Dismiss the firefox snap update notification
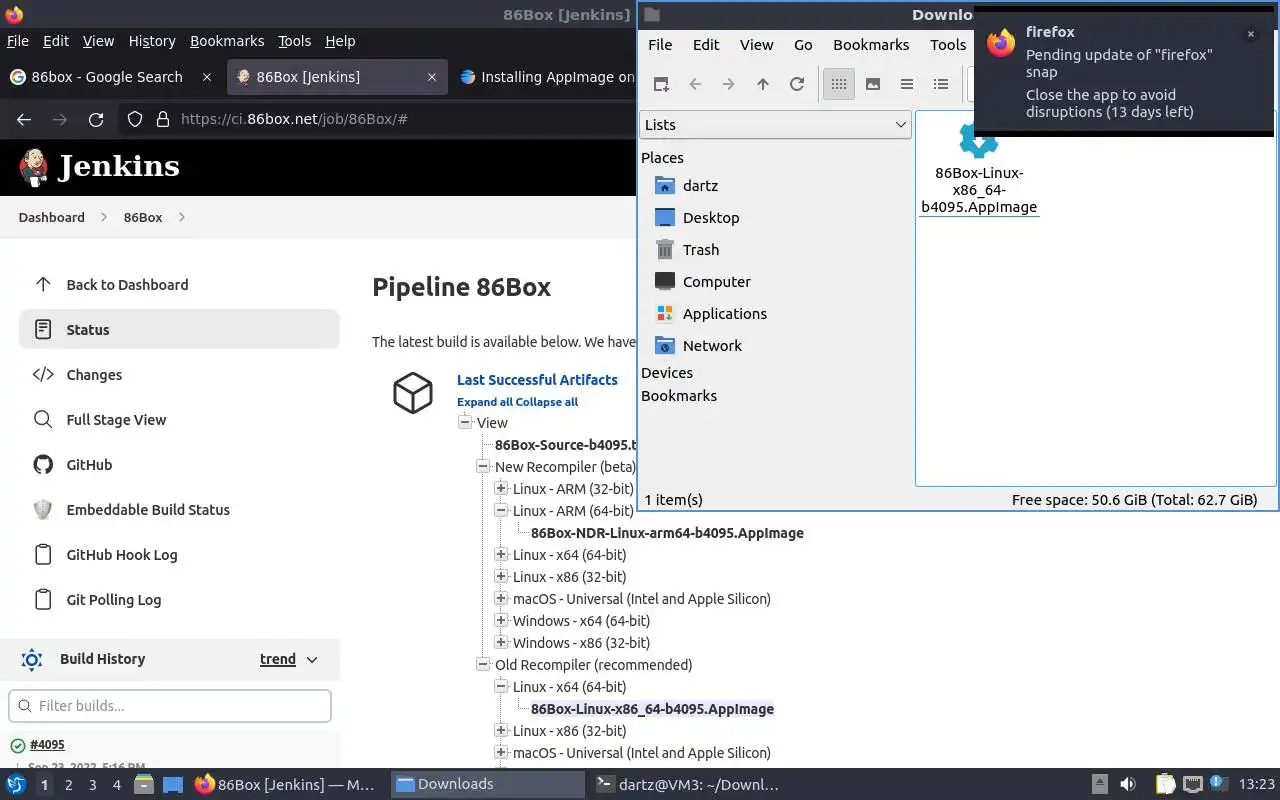Screen dimensions: 1280x800 pos(1250,34)
